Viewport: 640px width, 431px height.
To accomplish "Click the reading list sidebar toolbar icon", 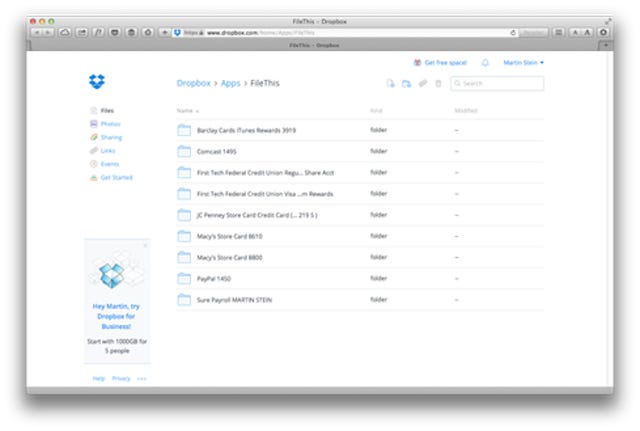I will pos(559,32).
